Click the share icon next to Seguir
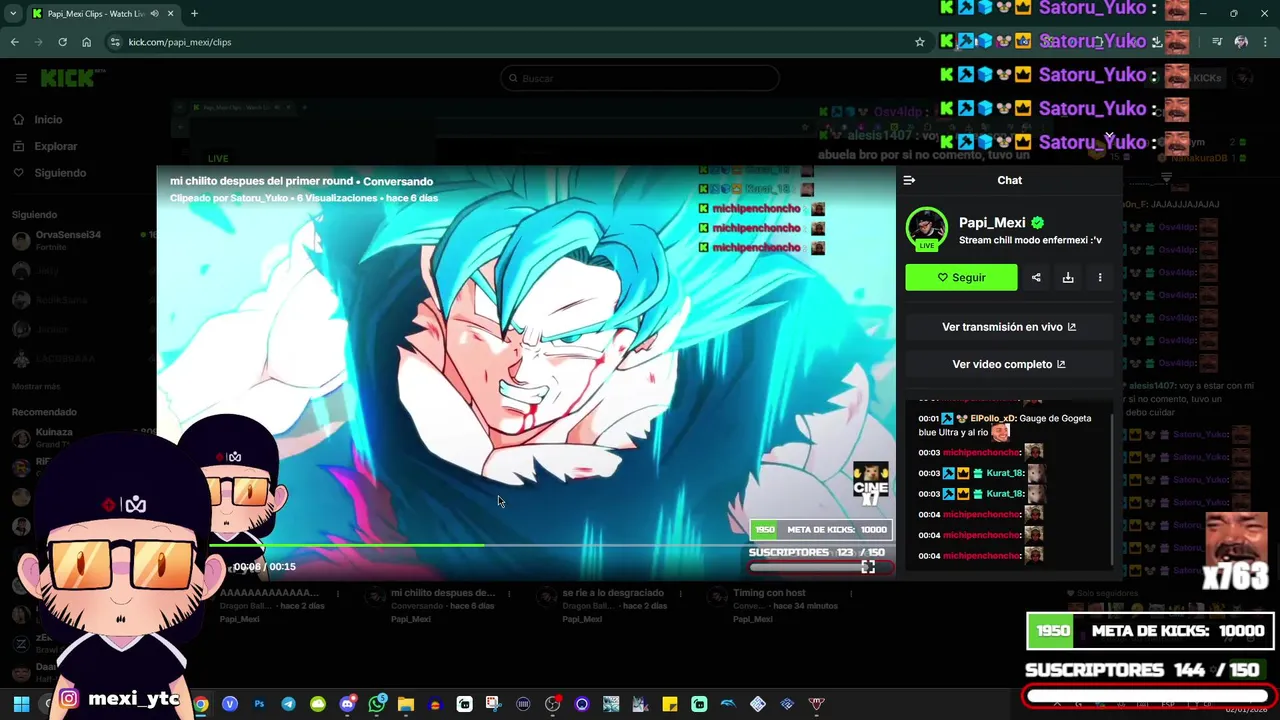Viewport: 1280px width, 720px height. point(1036,278)
